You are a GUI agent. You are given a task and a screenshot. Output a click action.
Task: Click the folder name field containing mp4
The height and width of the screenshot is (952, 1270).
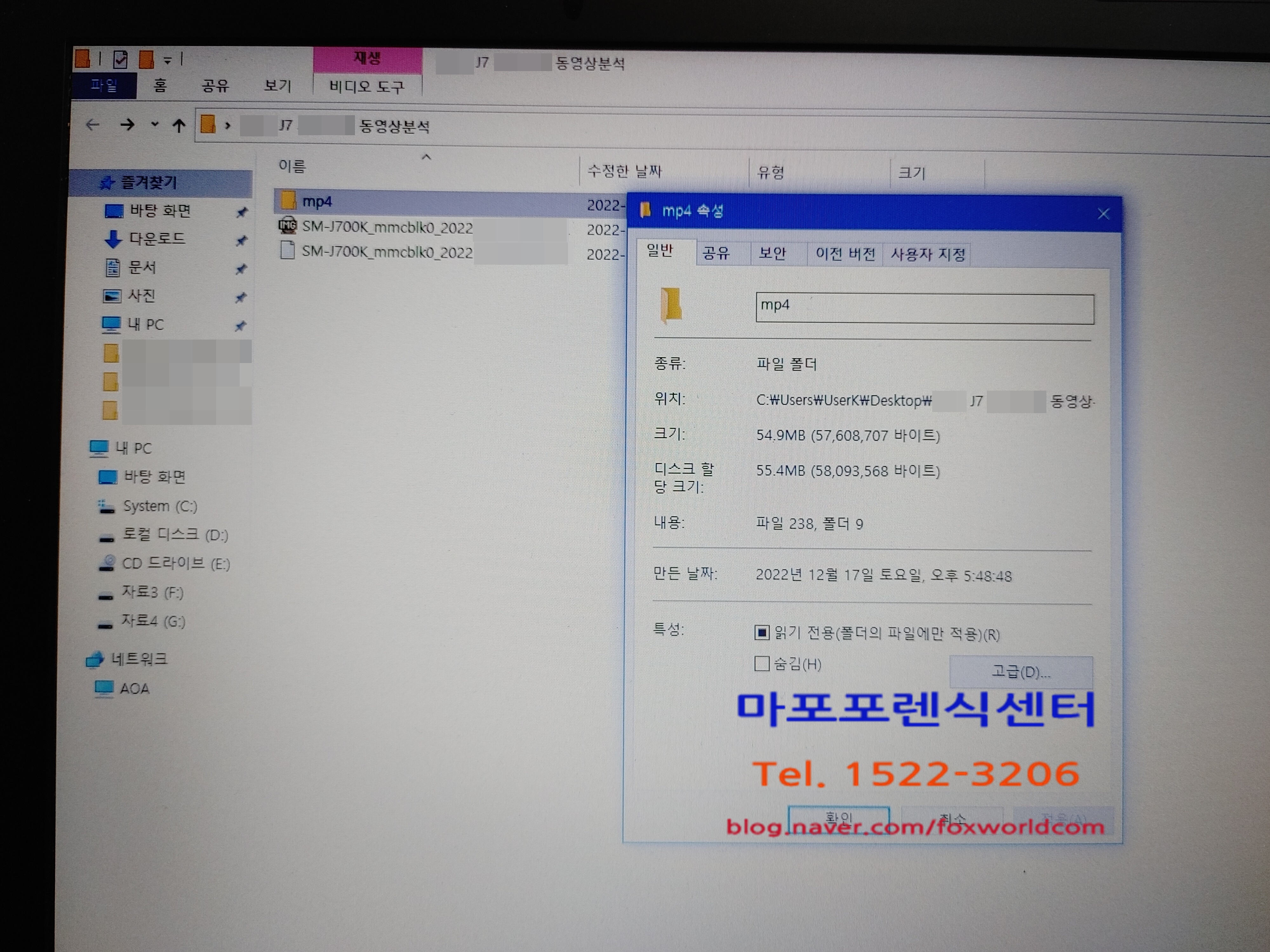pyautogui.click(x=924, y=309)
